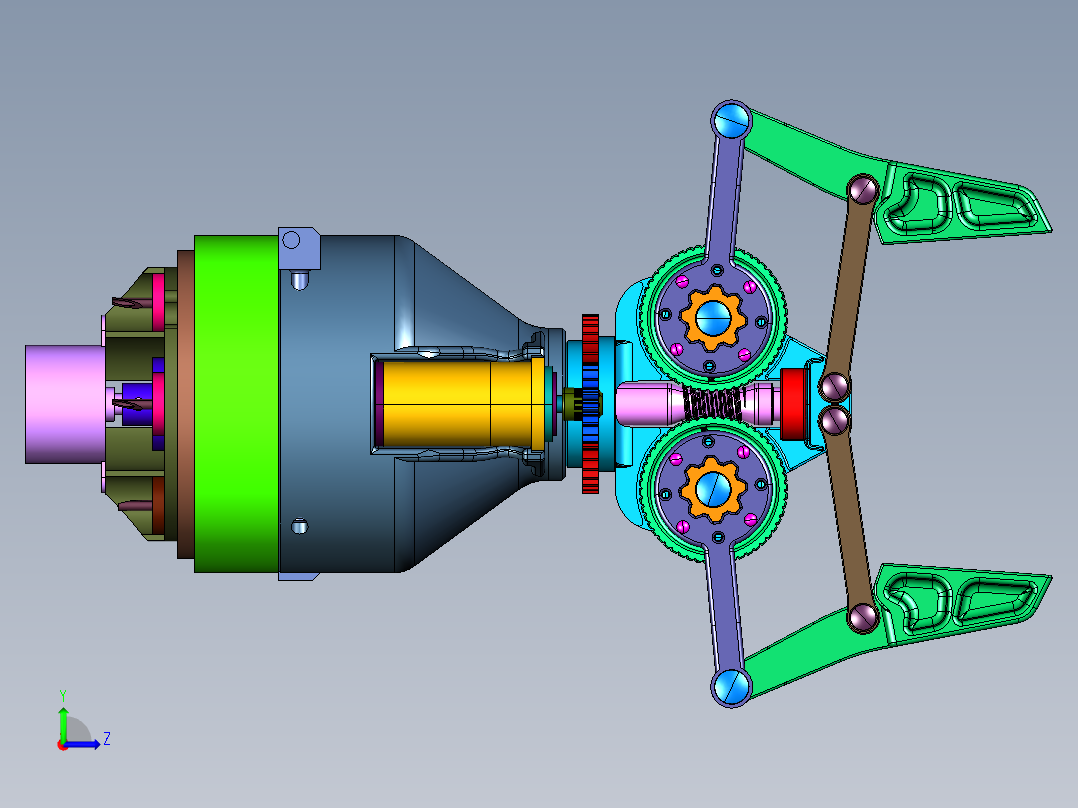
Task: Select pivot screw on lower gripper finger
Action: [x=862, y=618]
